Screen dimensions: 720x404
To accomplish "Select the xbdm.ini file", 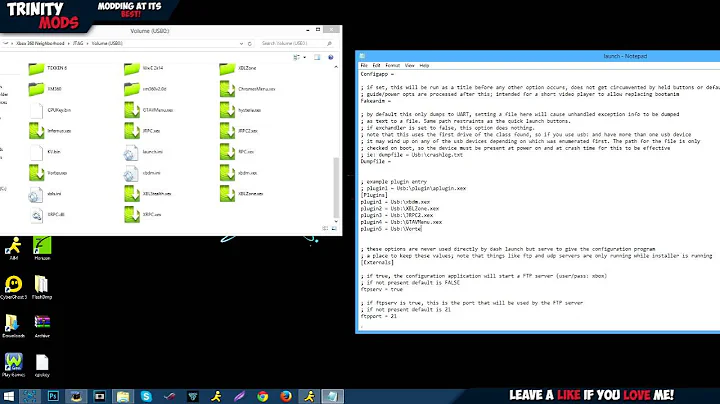I will coord(142,173).
